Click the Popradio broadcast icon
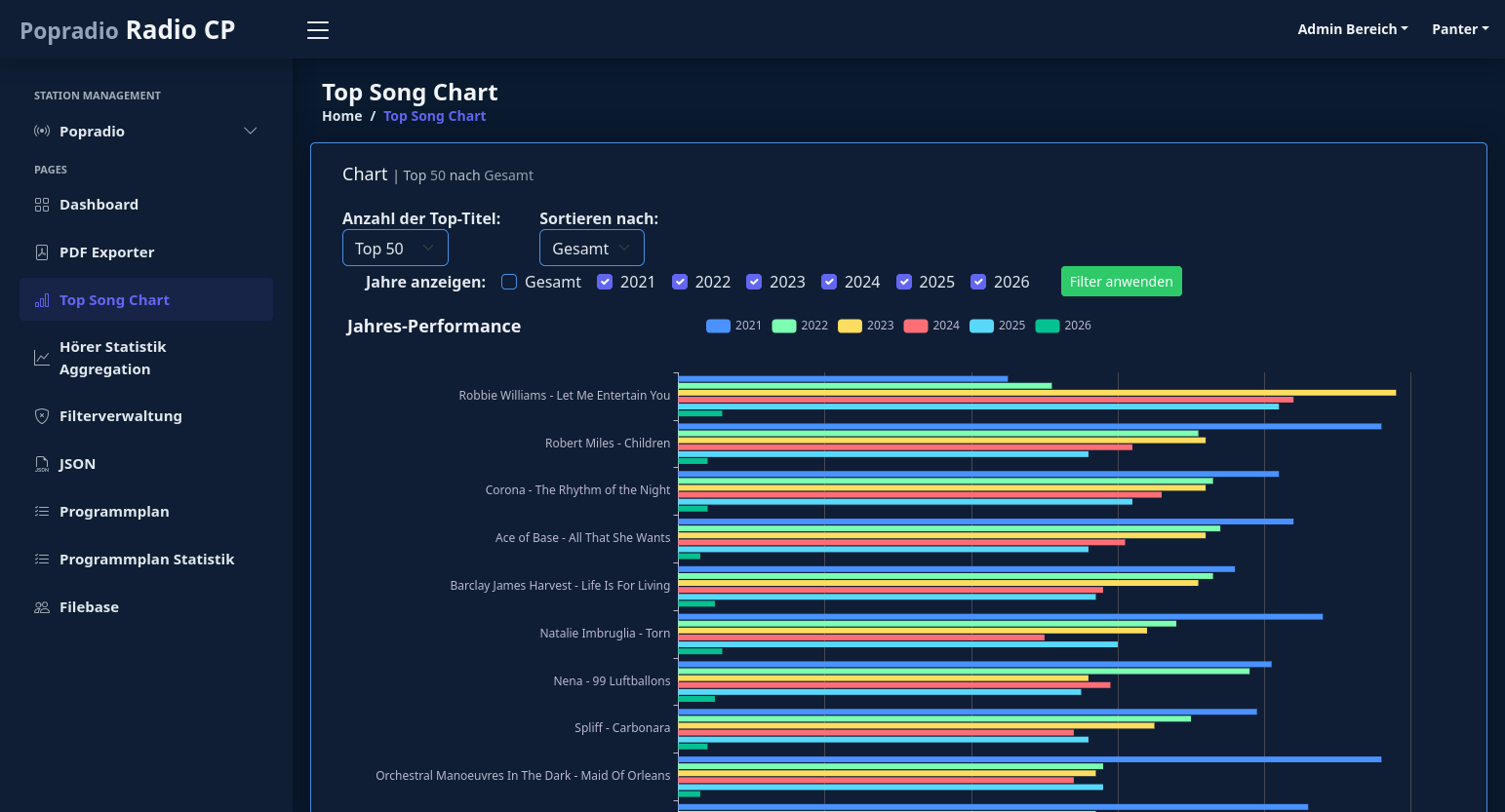 tap(41, 131)
